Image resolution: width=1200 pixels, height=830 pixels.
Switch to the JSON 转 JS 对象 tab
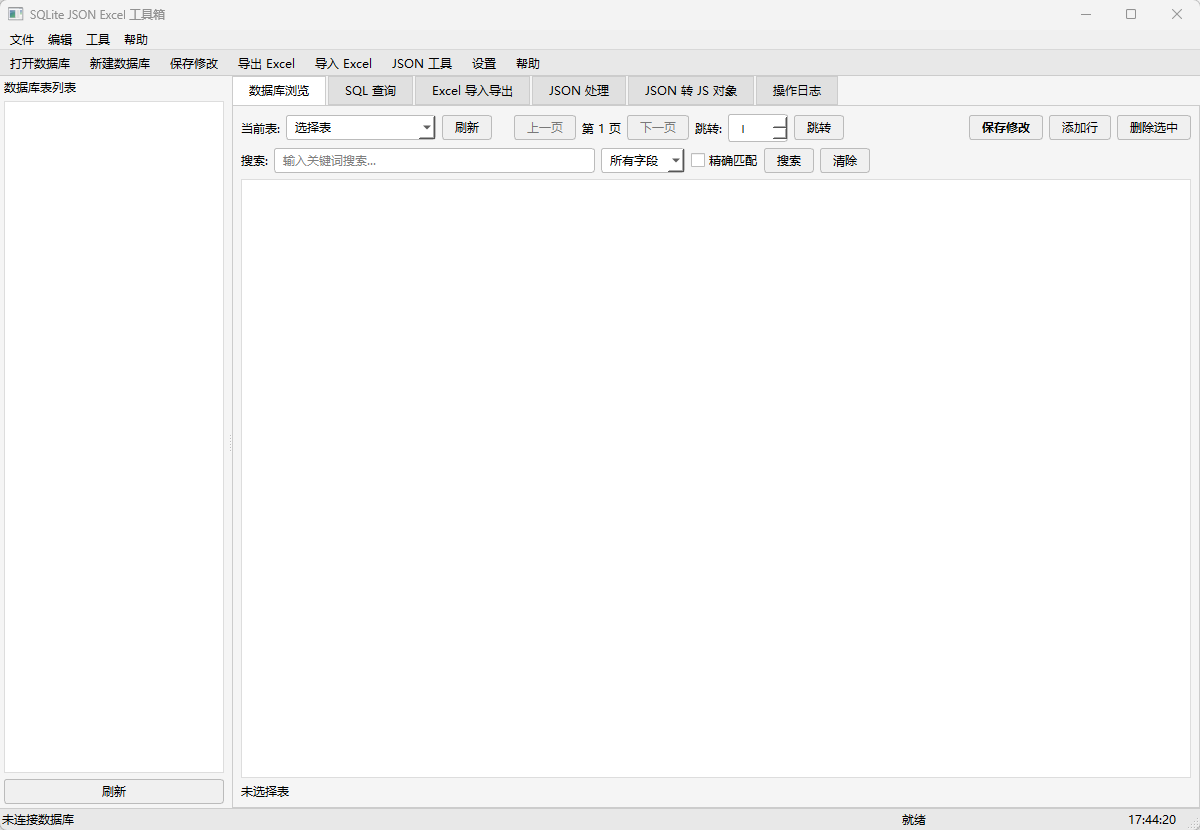click(691, 91)
